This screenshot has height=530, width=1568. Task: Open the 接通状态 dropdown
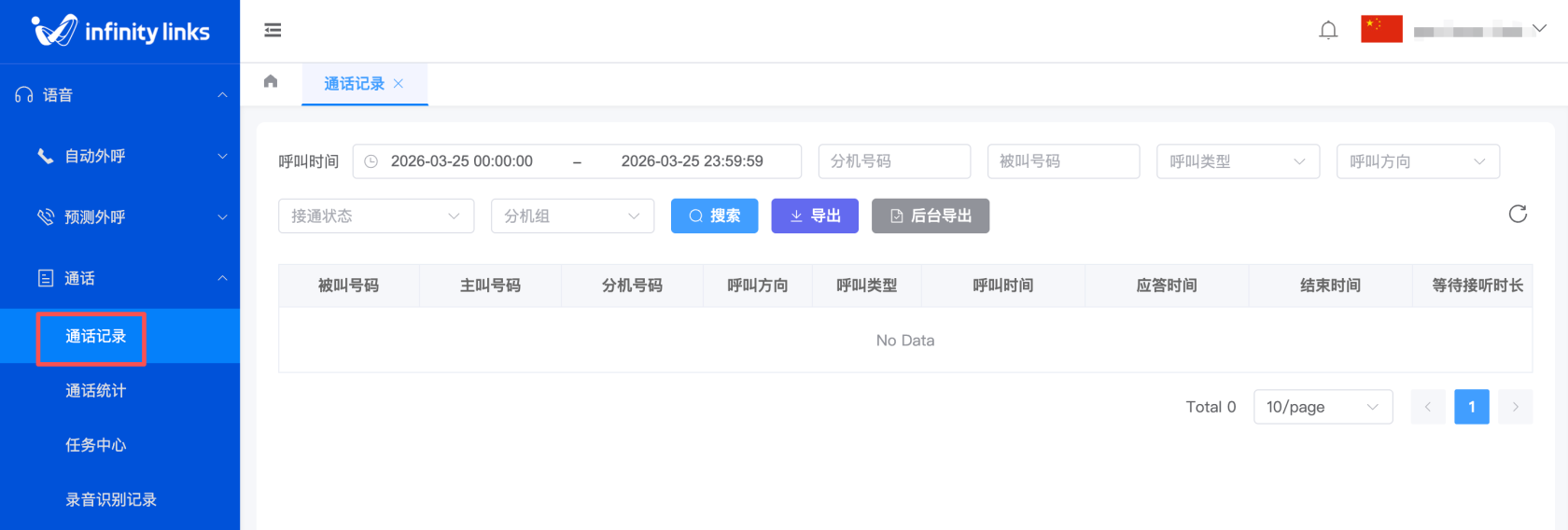click(376, 216)
